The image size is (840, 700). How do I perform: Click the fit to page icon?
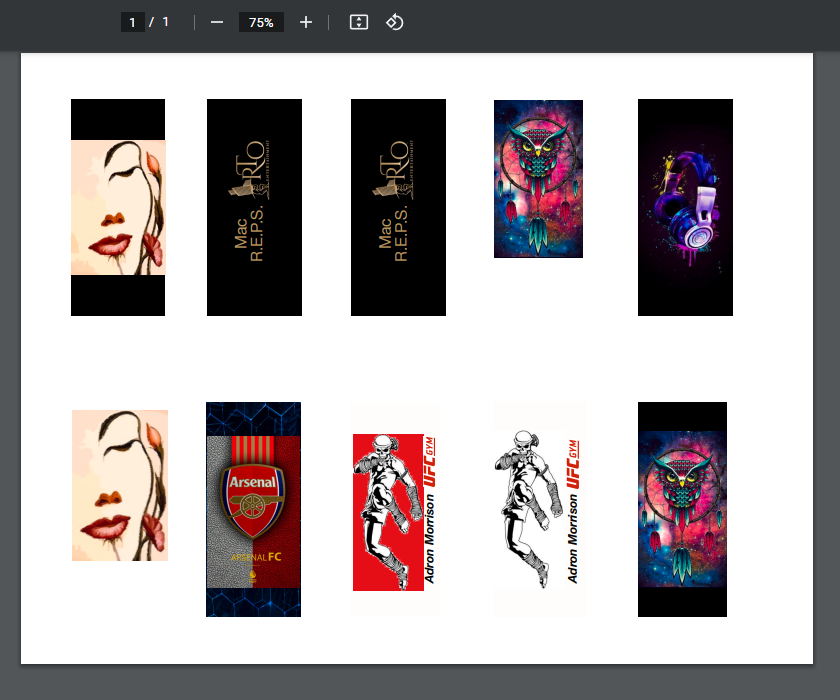pyautogui.click(x=359, y=22)
